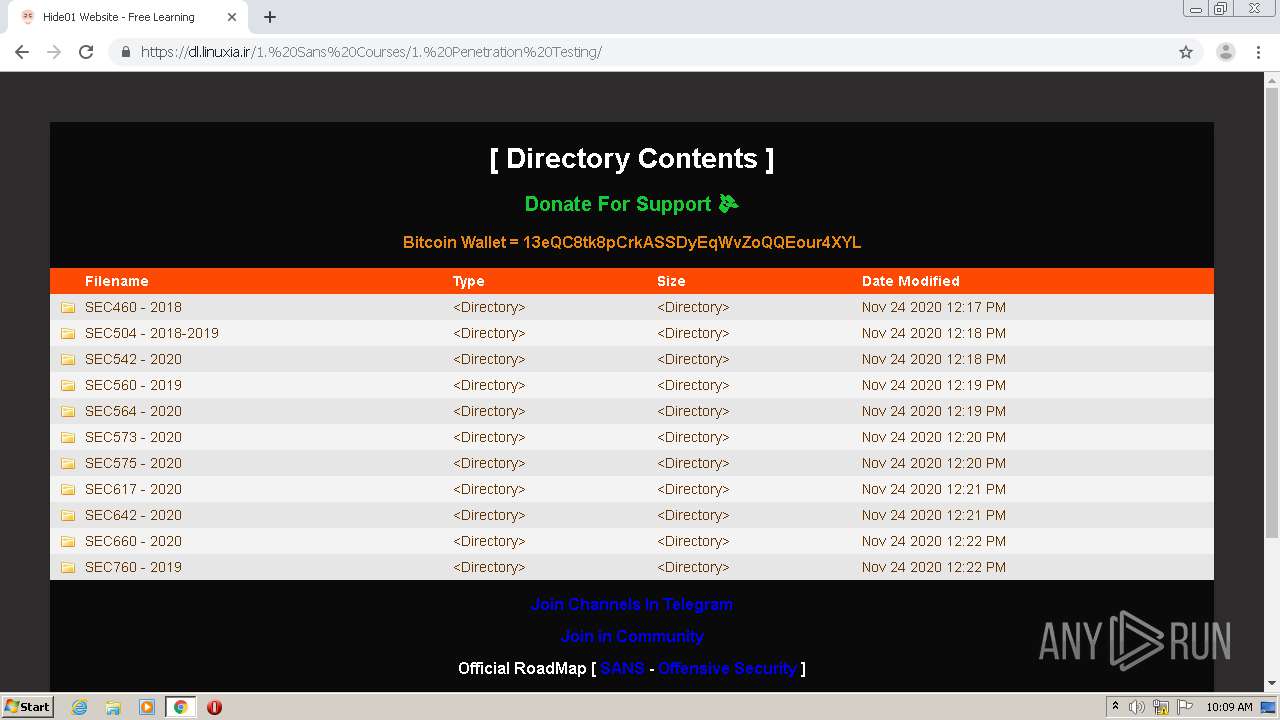
Task: Open the Chrome profile avatar icon
Action: [1225, 52]
